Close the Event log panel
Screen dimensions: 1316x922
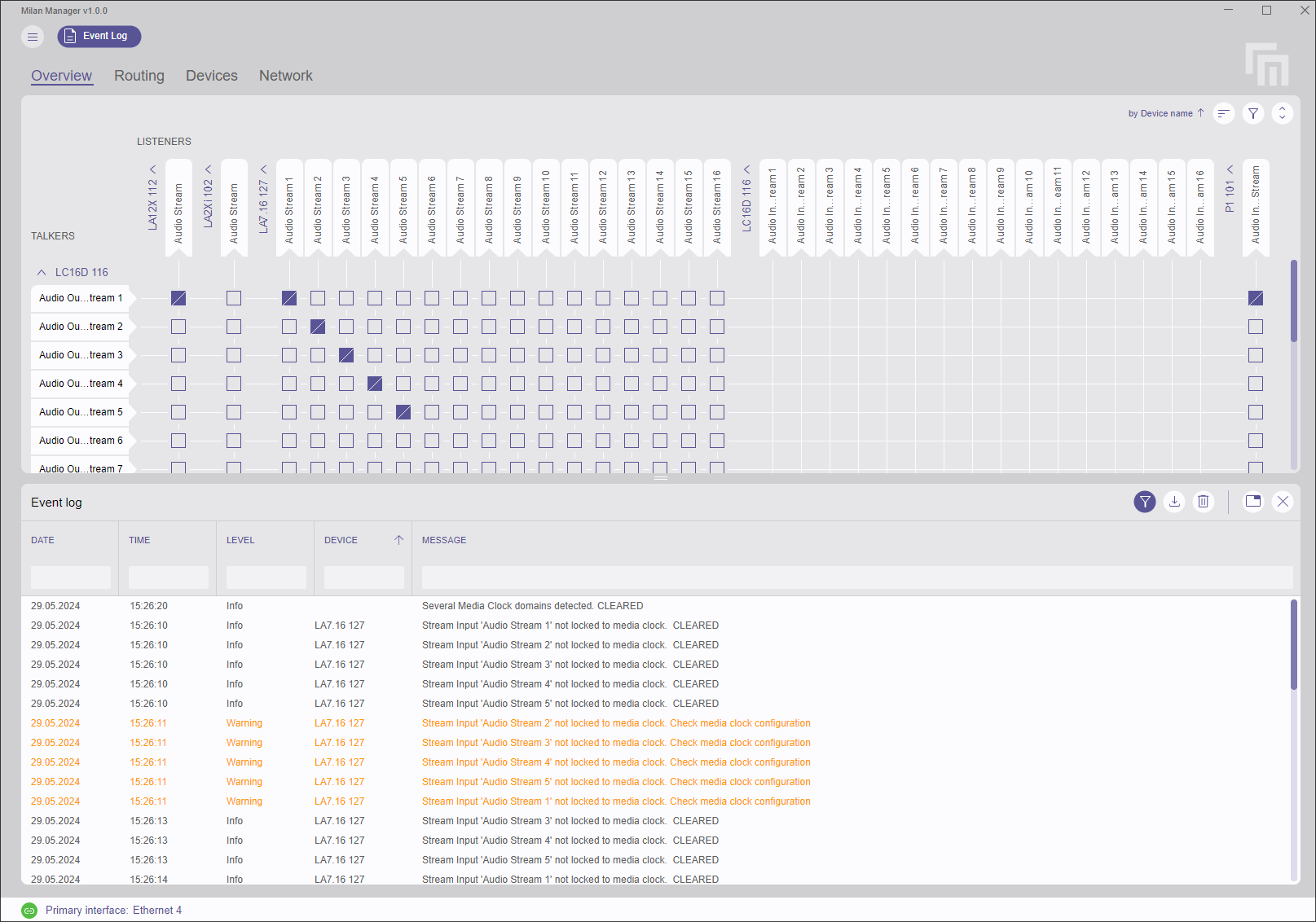coord(1283,502)
